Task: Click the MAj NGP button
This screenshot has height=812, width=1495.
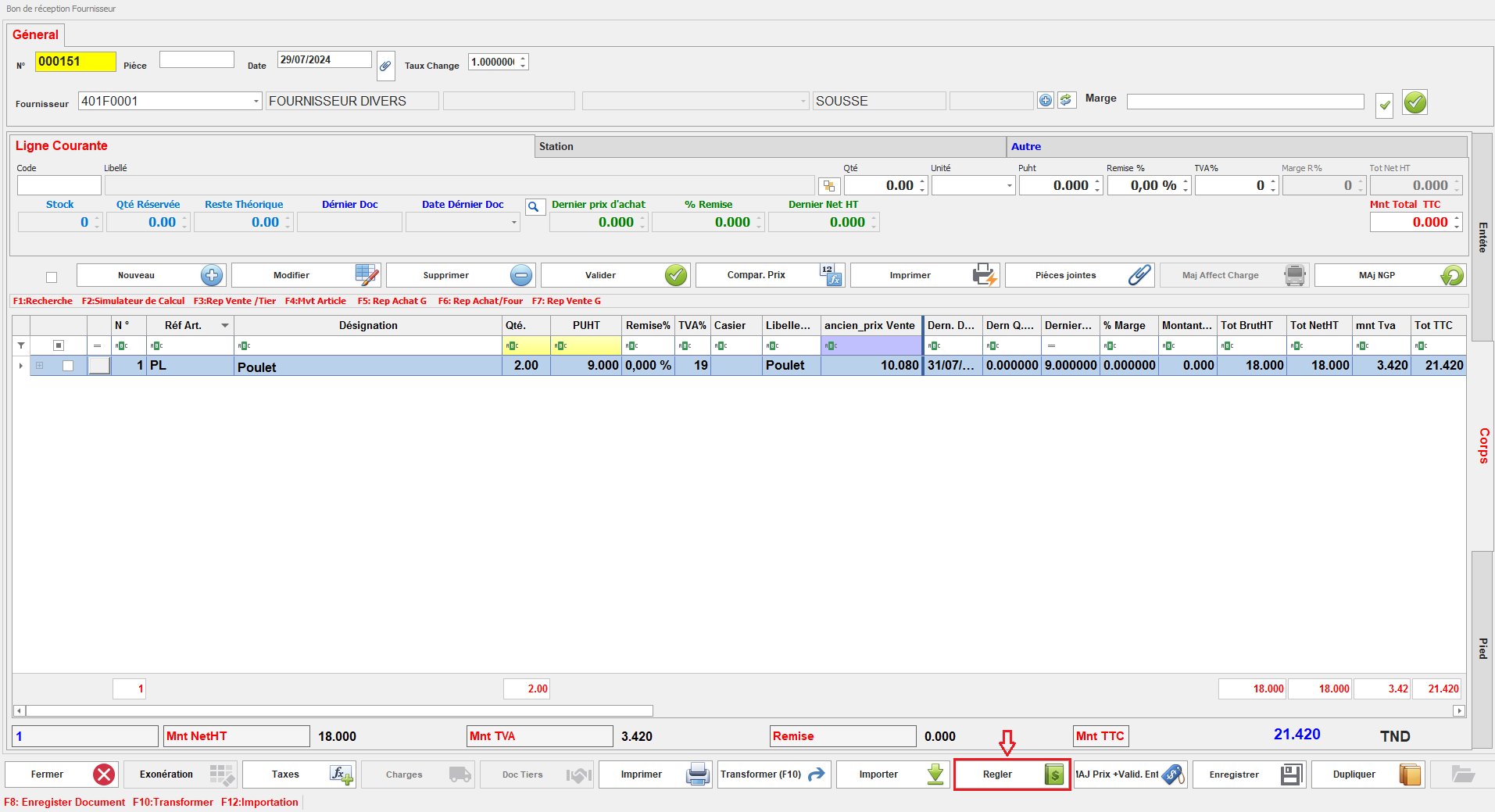Action: (x=1389, y=275)
